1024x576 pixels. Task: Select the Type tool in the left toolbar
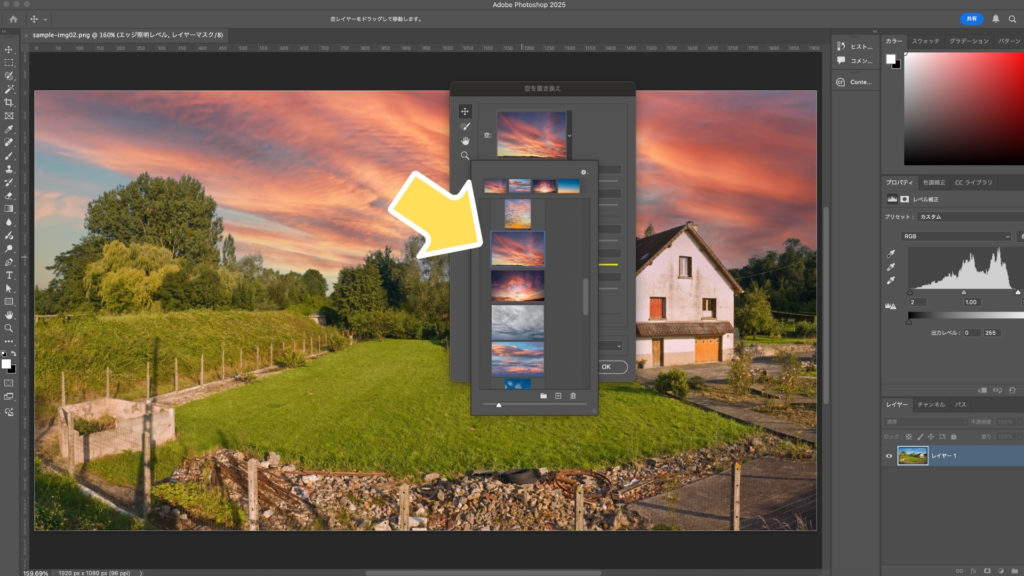point(9,275)
